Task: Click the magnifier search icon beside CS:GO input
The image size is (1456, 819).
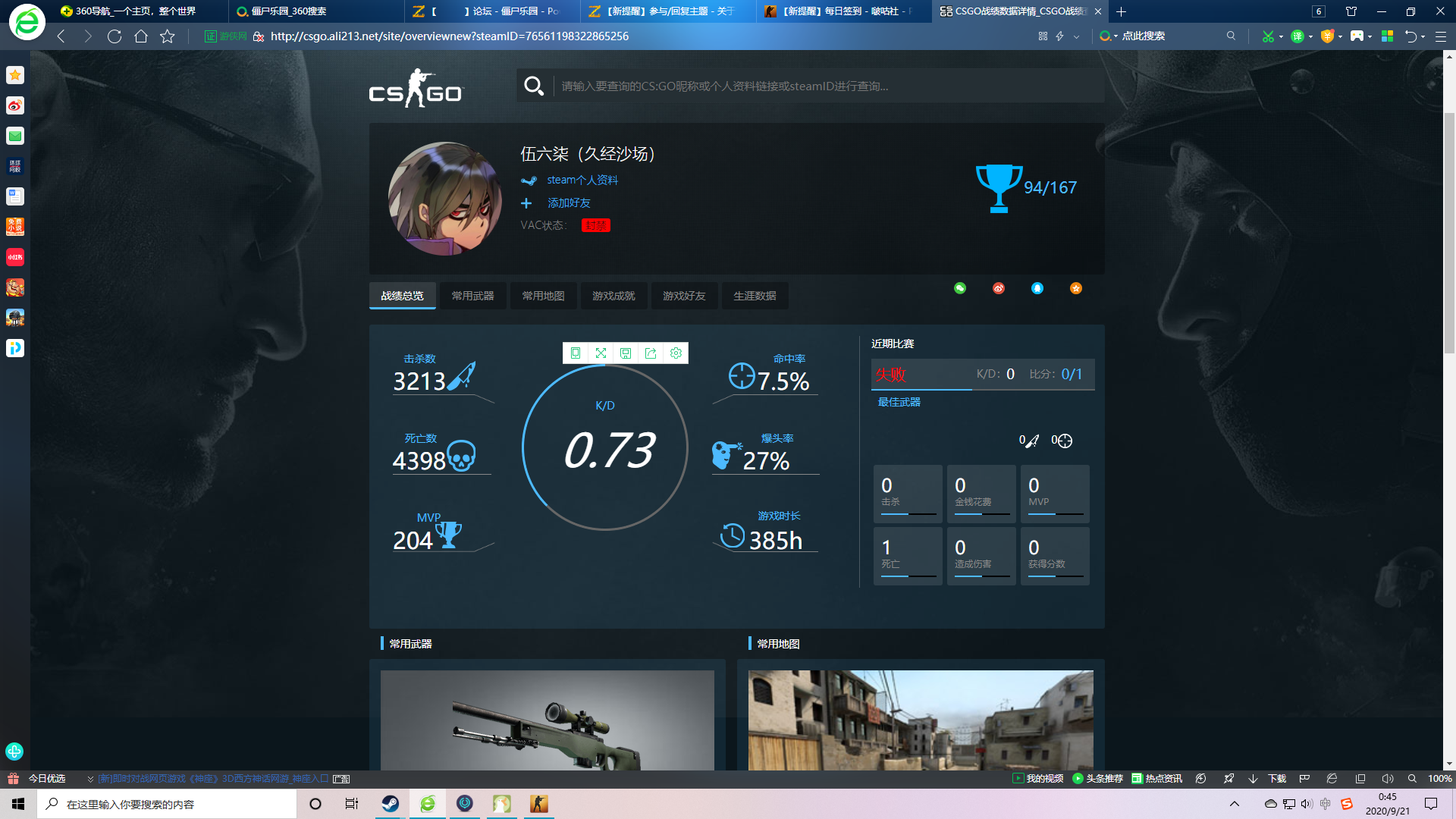Action: point(534,86)
